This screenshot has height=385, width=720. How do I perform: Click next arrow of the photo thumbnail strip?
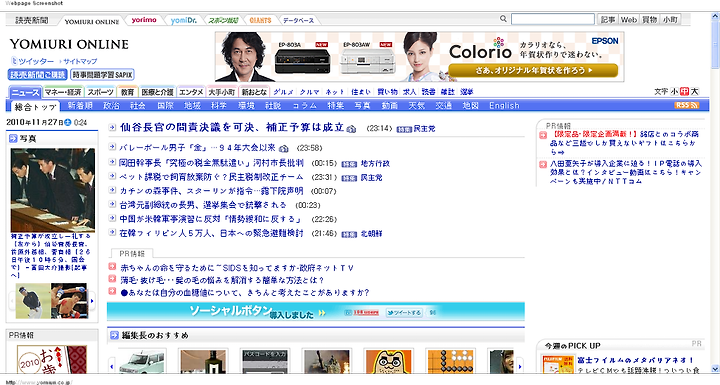click(92, 301)
